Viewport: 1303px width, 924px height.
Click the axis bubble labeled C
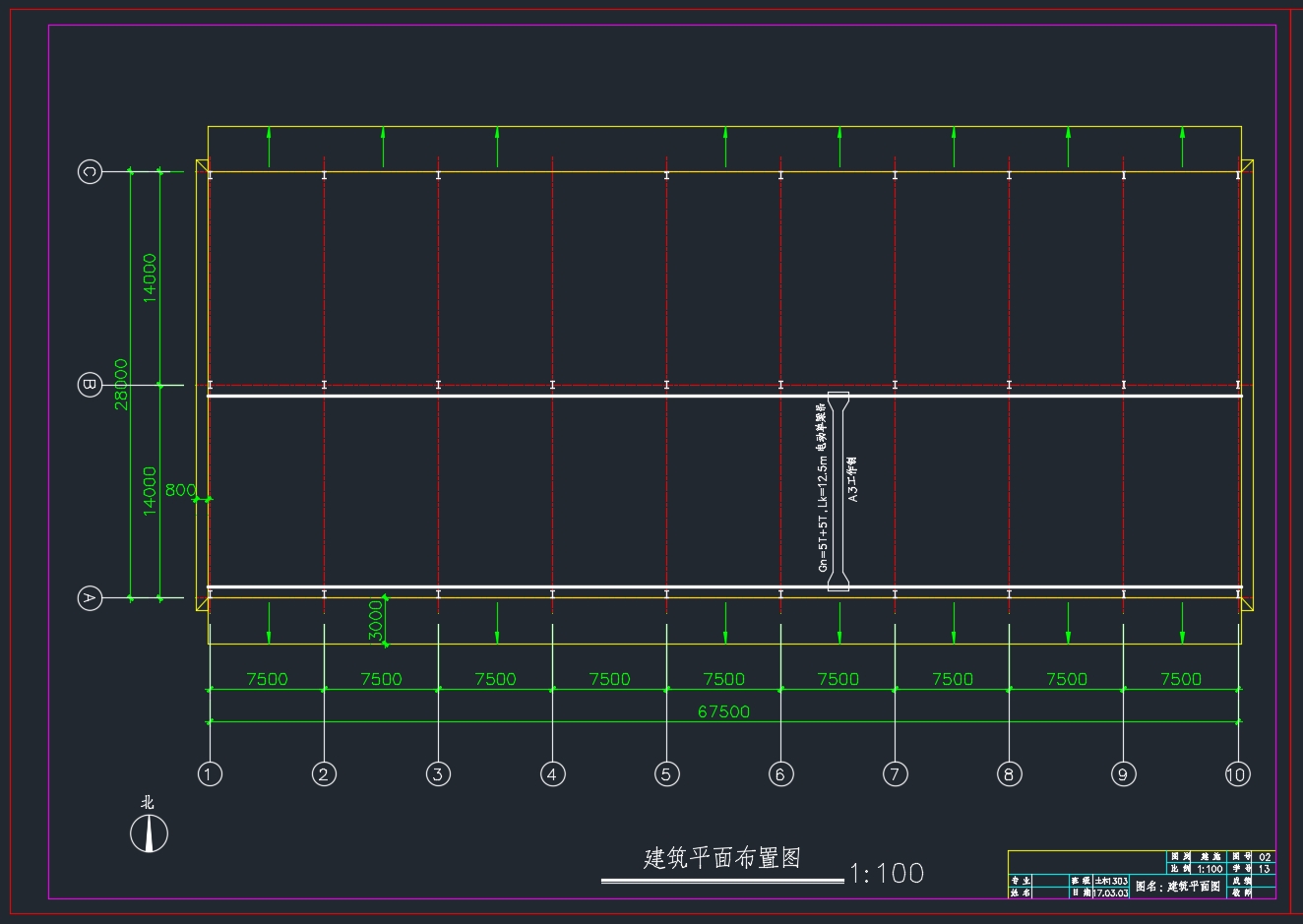[90, 171]
